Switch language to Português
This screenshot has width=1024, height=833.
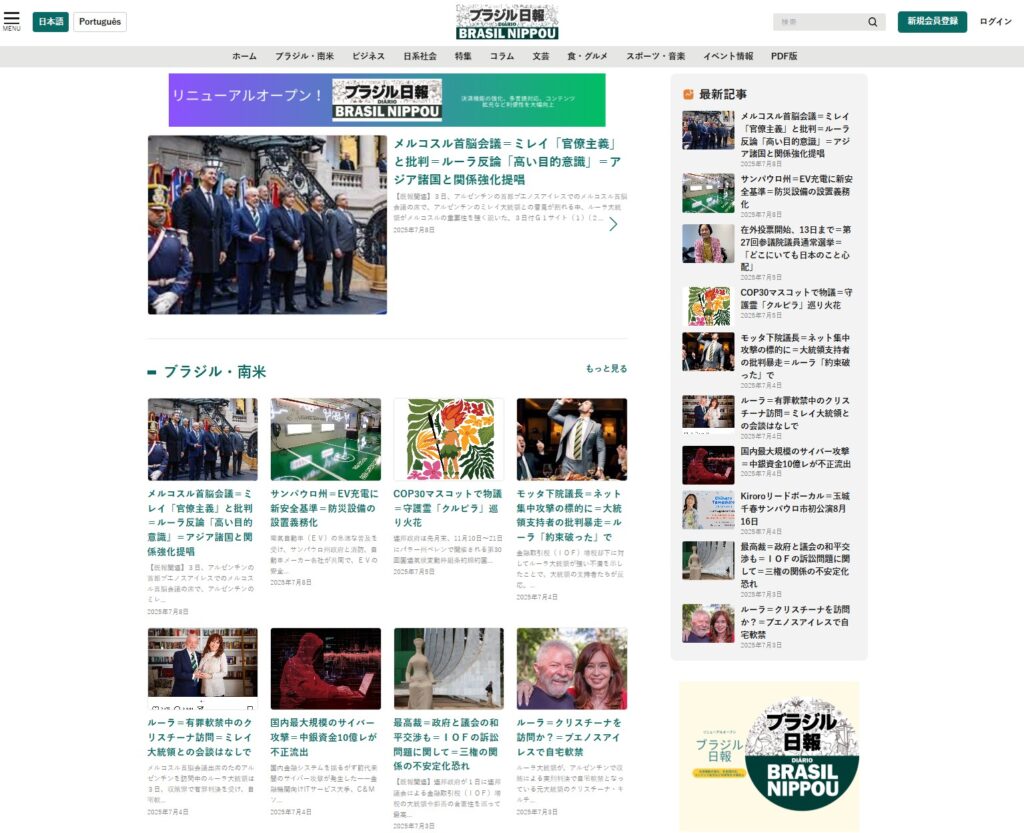[x=100, y=22]
